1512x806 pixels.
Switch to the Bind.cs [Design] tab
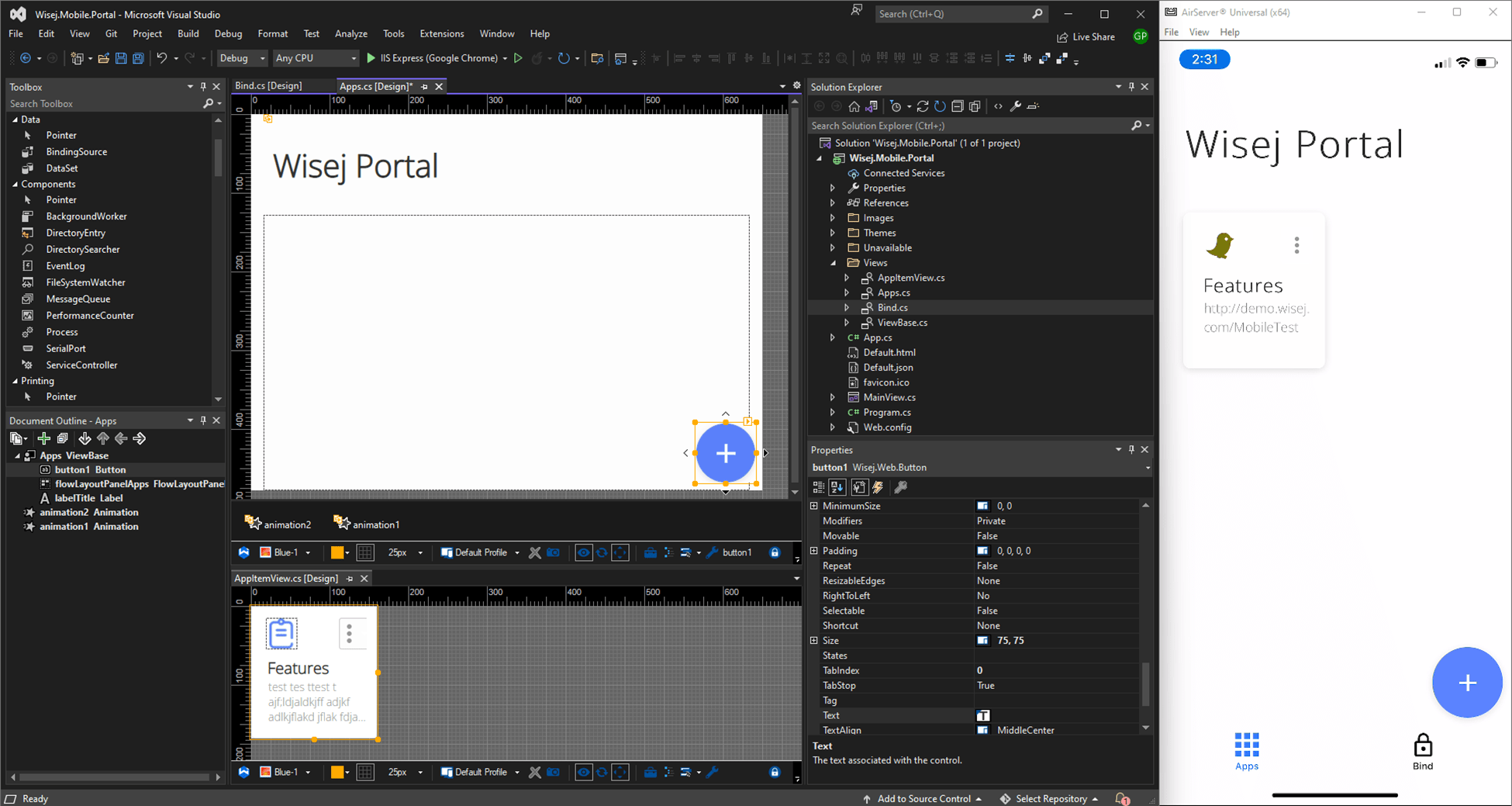pyautogui.click(x=269, y=86)
